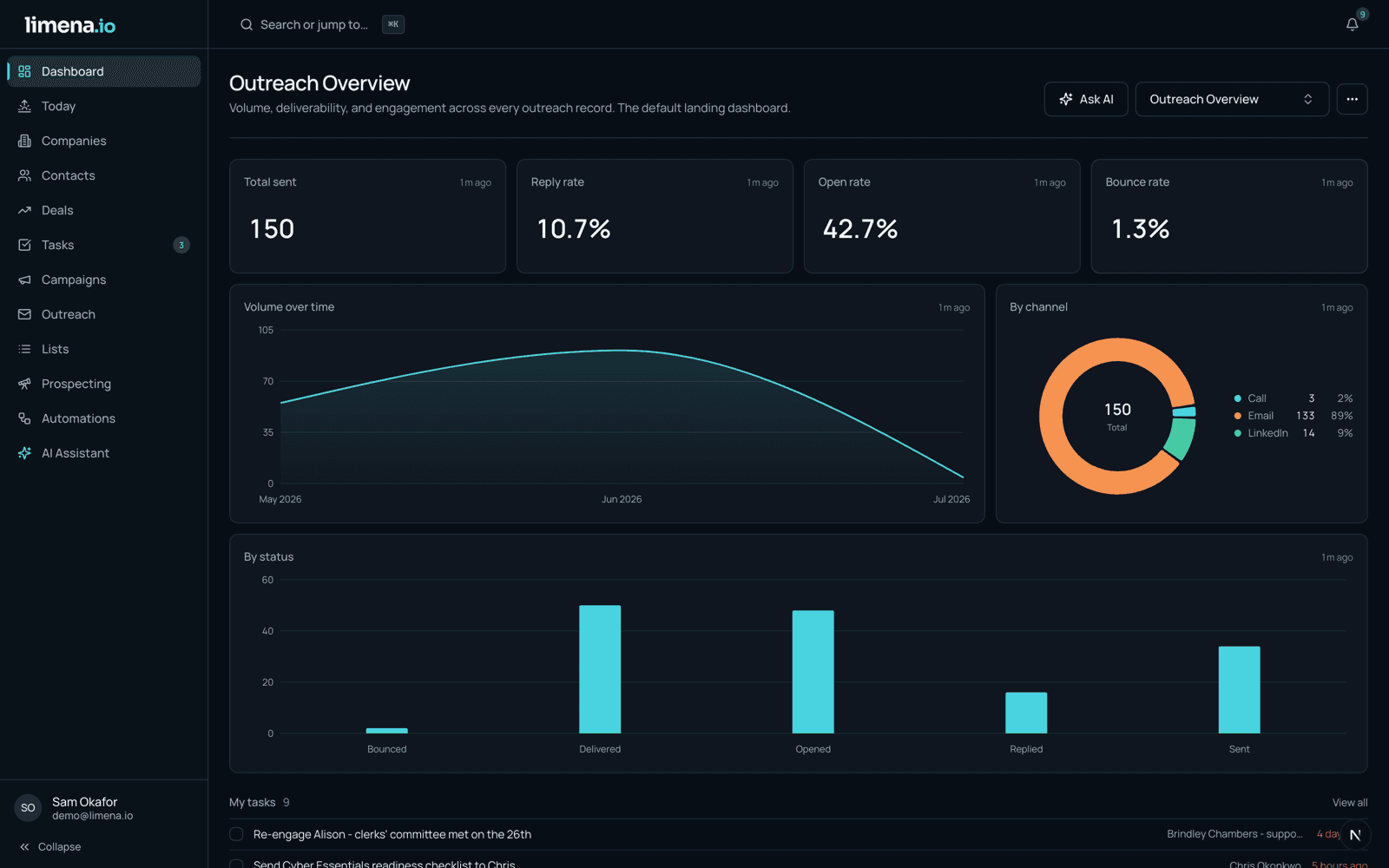Open the more options ellipsis button
The image size is (1389, 868).
(1352, 99)
